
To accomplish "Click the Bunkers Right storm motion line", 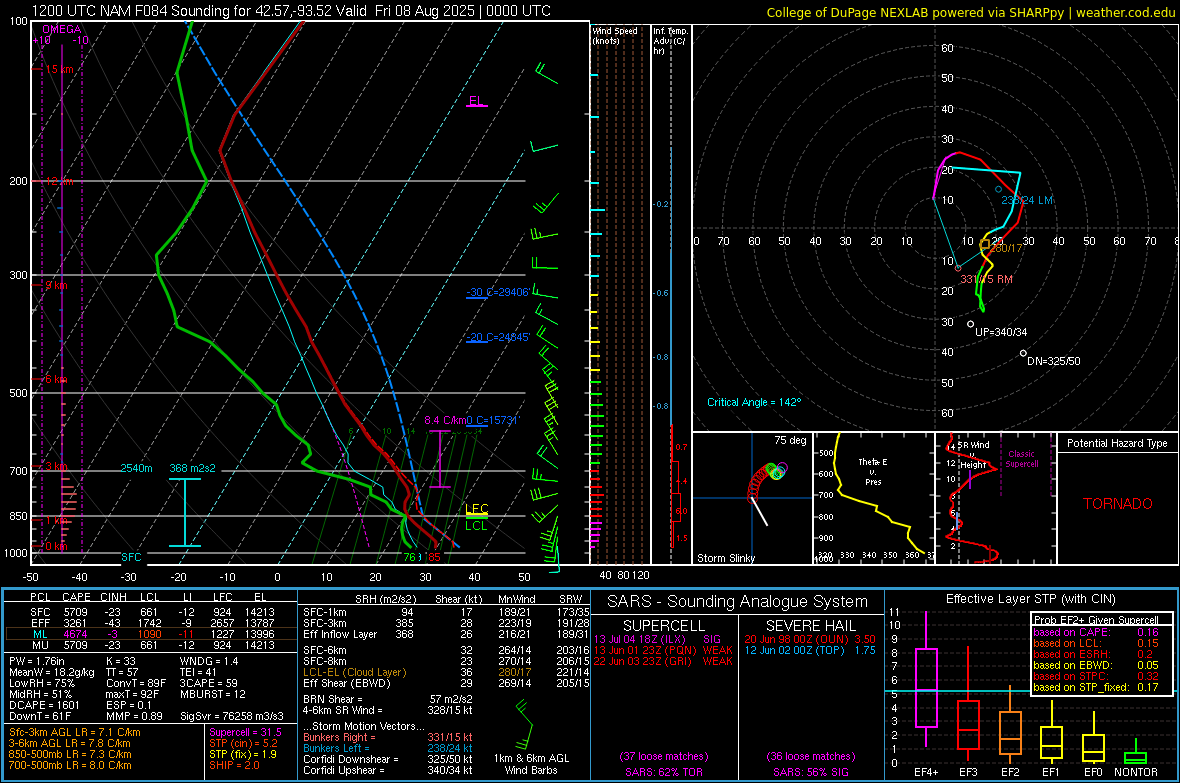I will 388,737.
